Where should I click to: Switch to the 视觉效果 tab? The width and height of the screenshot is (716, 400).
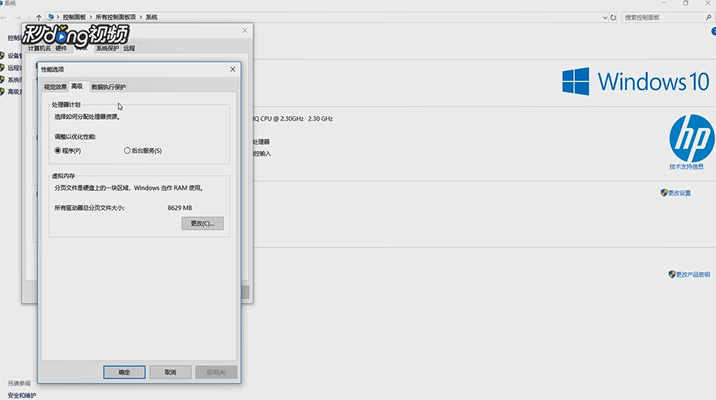pos(55,87)
